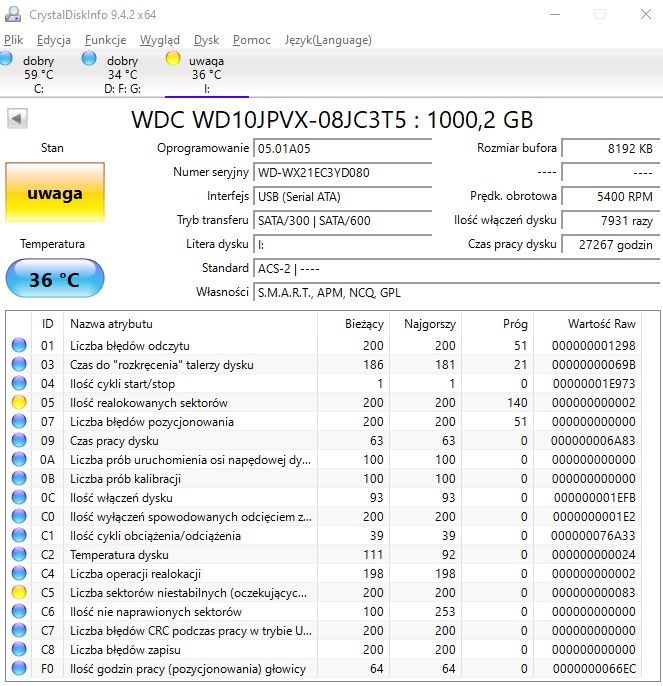
Task: Click the Interfejs field USB (Serial ATA)
Action: point(343,196)
